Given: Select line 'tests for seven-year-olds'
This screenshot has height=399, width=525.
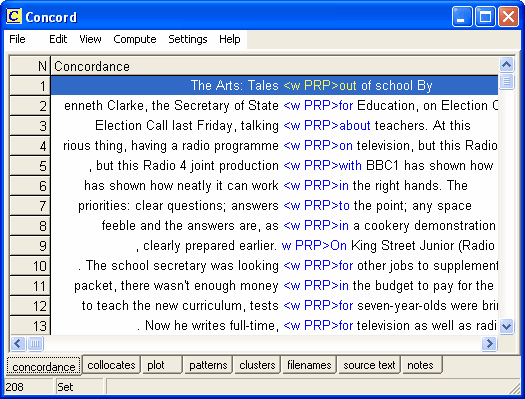Looking at the screenshot, I should [274, 306].
